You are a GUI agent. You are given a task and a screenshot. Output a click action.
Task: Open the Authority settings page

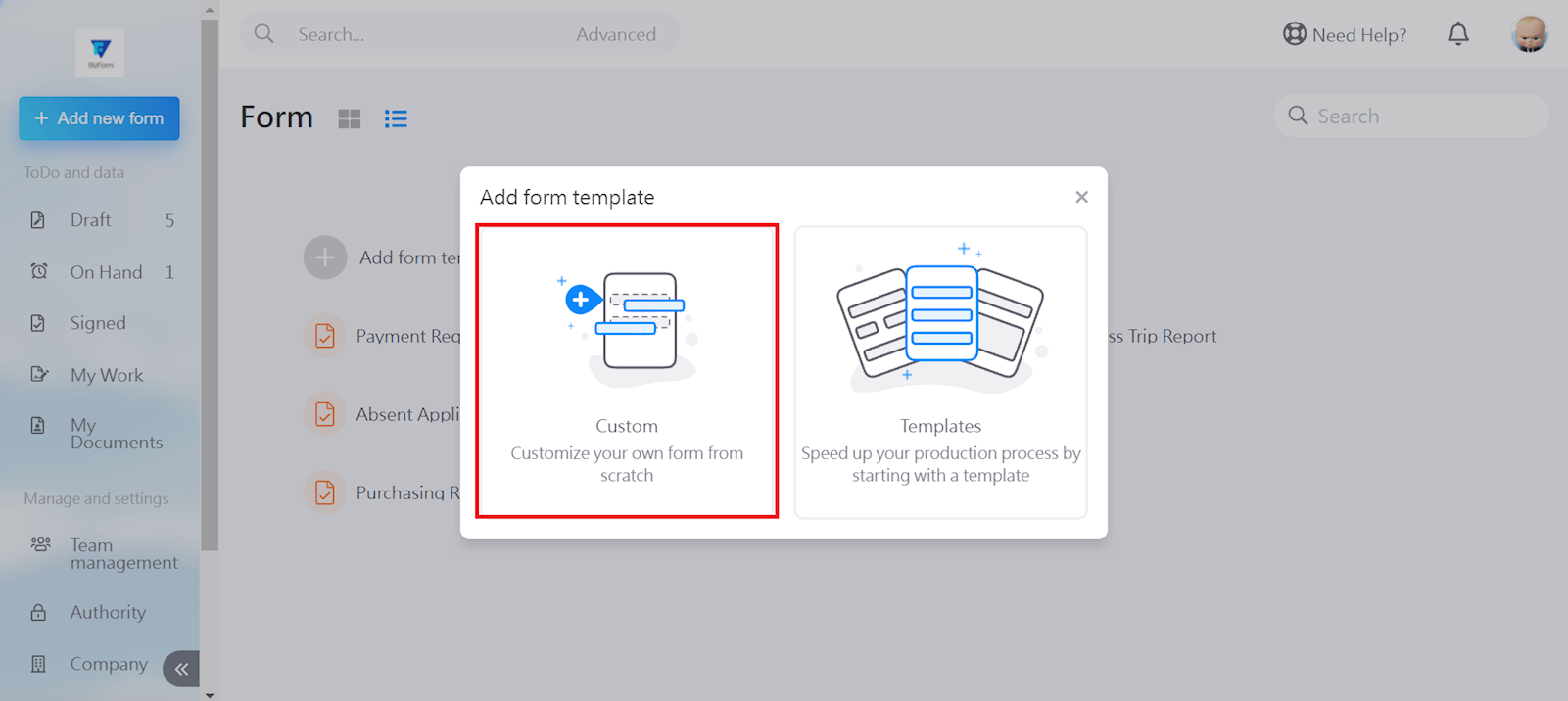[x=108, y=613]
